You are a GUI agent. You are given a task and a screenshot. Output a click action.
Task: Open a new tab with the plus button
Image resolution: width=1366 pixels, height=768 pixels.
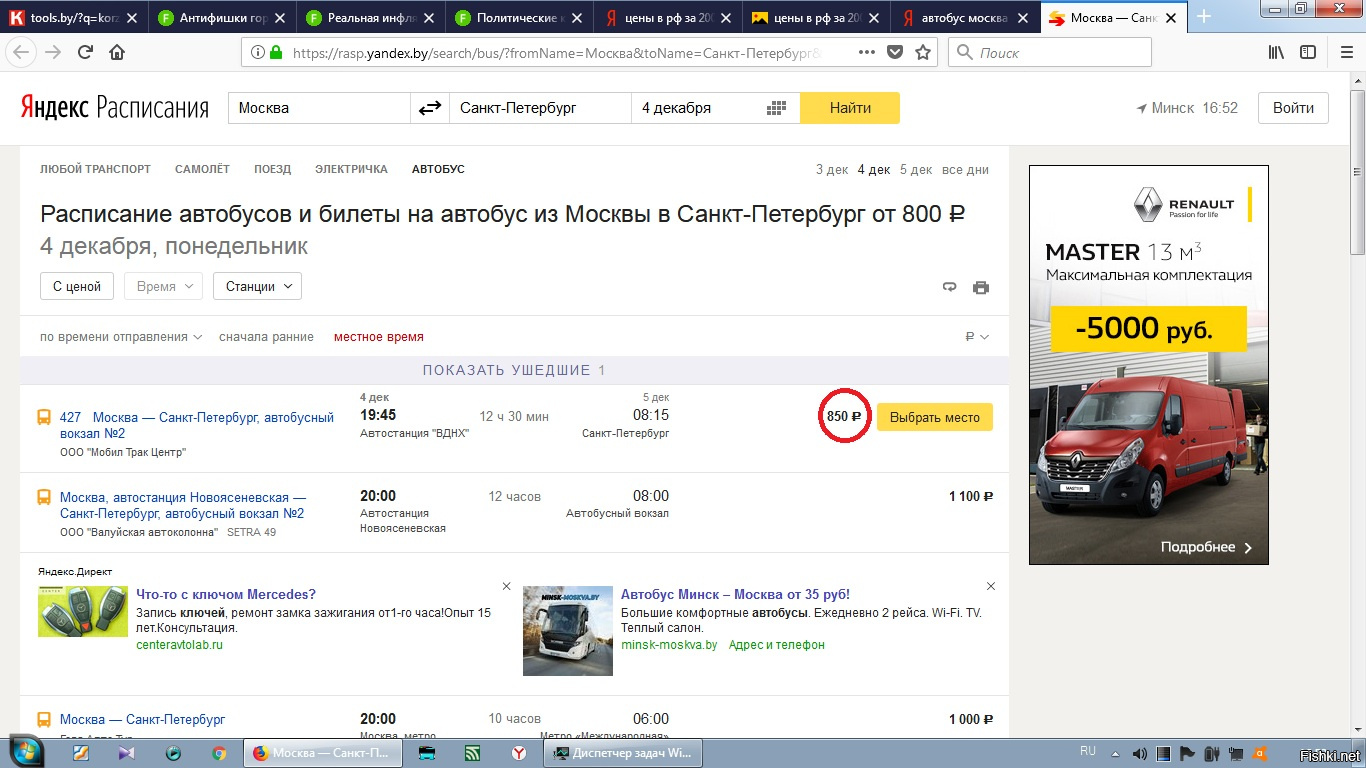[1204, 16]
